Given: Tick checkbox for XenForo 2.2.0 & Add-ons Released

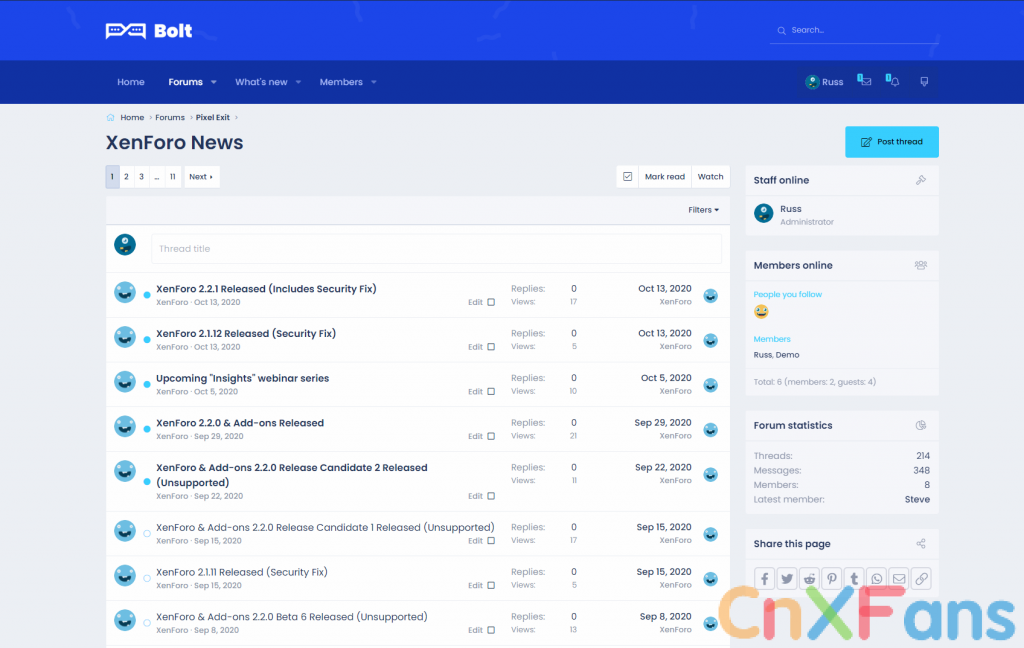Looking at the screenshot, I should point(491,436).
